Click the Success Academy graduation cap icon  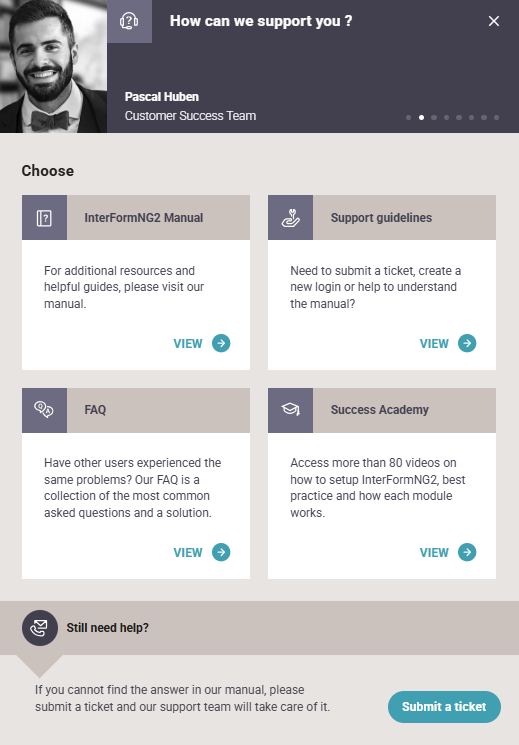pos(290,410)
